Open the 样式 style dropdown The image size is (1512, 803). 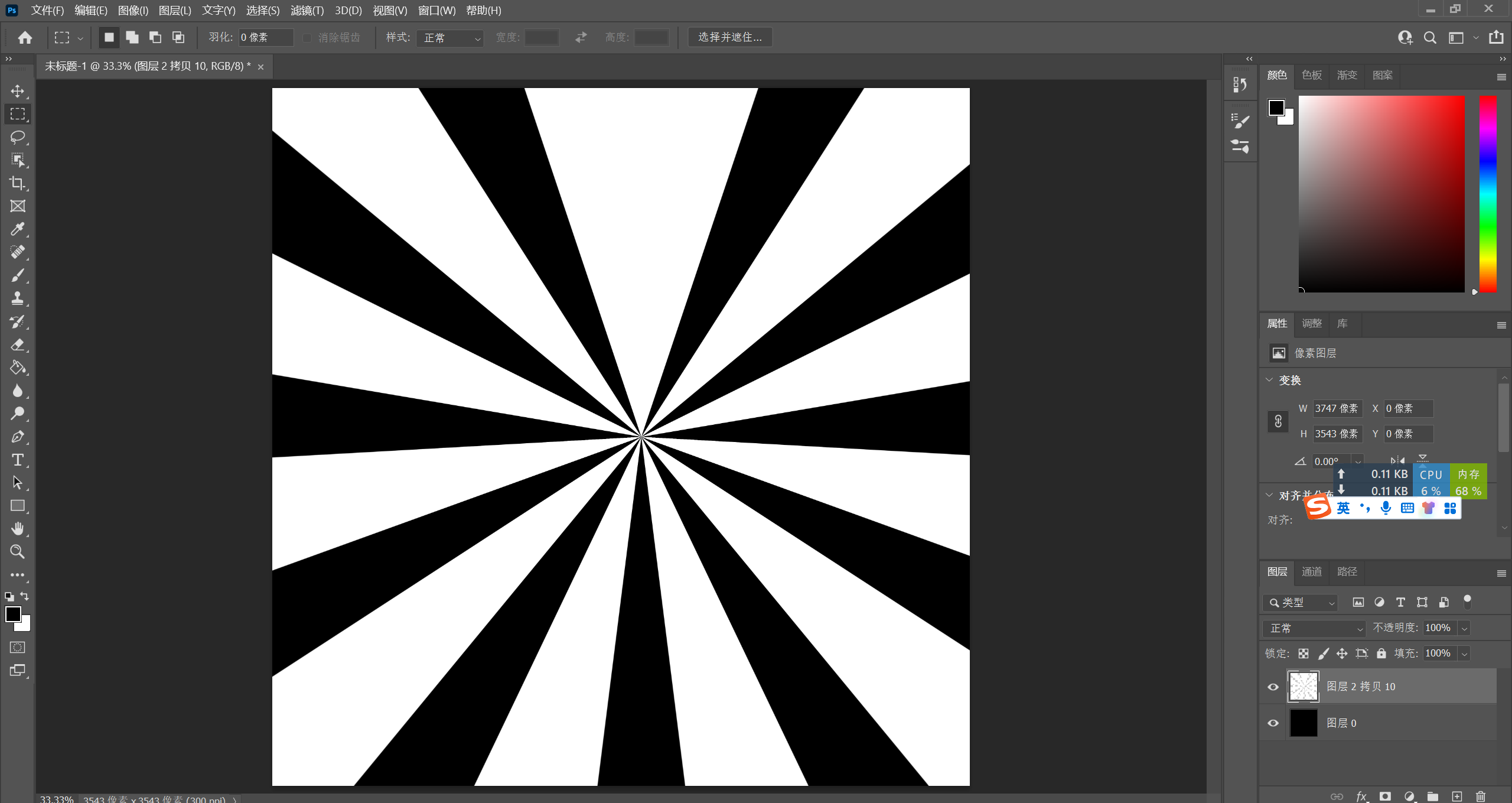click(x=450, y=38)
